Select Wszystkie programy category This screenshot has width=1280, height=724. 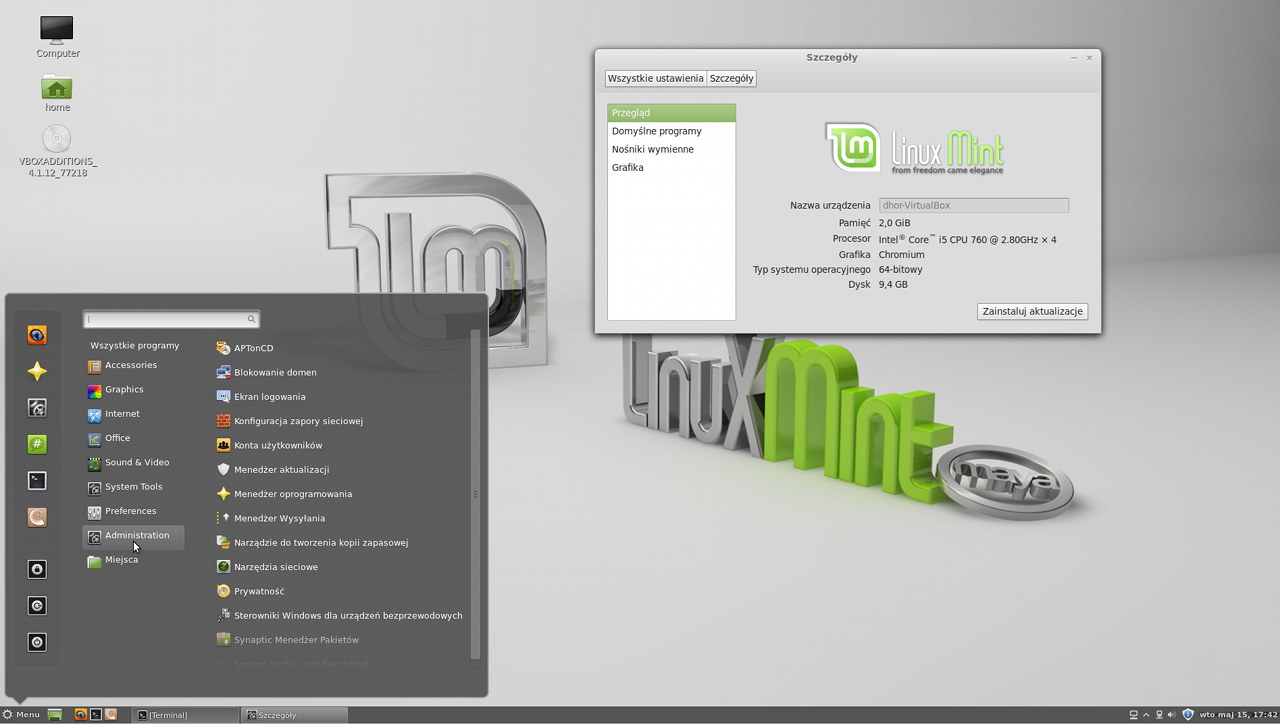(x=134, y=345)
